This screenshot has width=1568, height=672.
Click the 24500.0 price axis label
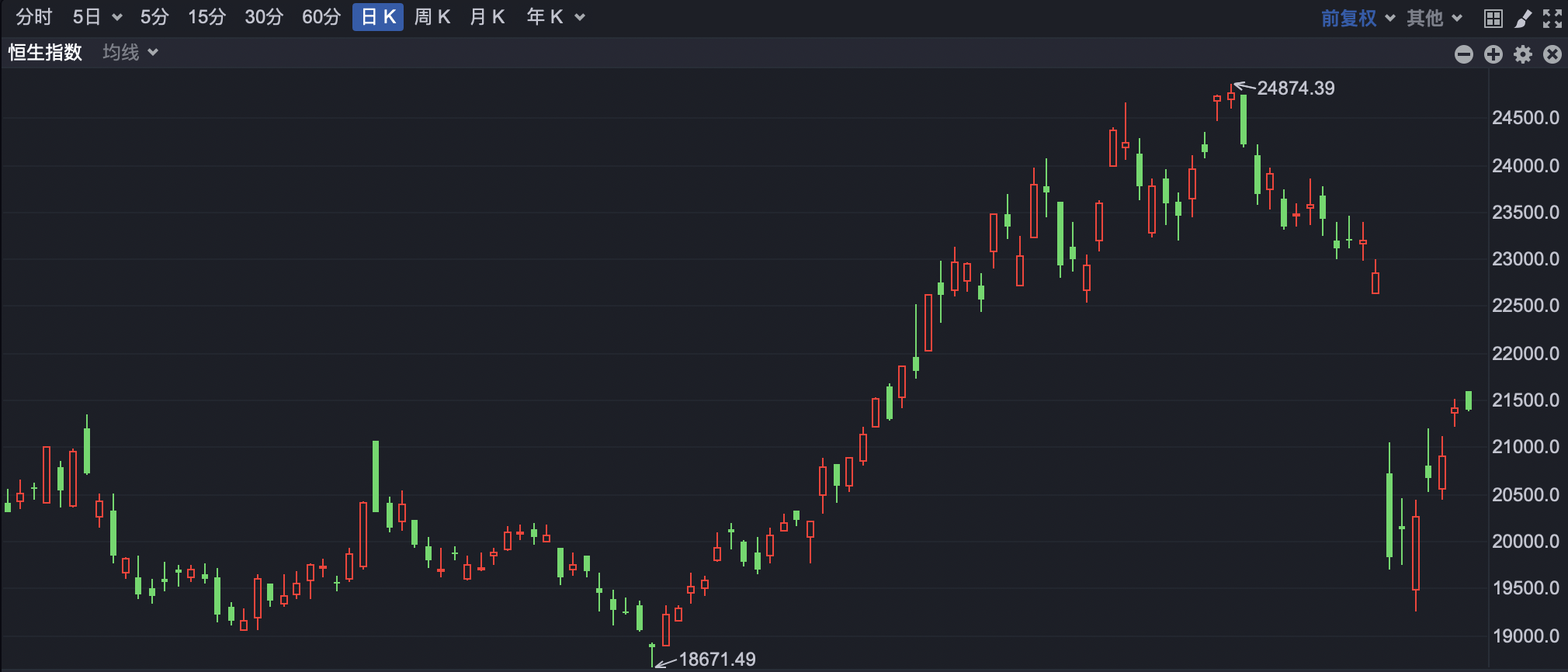[x=1525, y=118]
